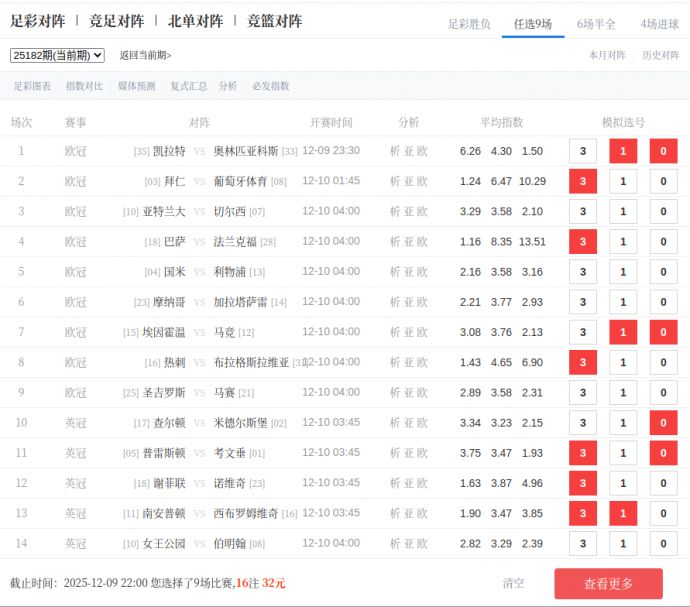Open the 25182期 period dropdown
Screen dimensions: 690x607
point(57,55)
